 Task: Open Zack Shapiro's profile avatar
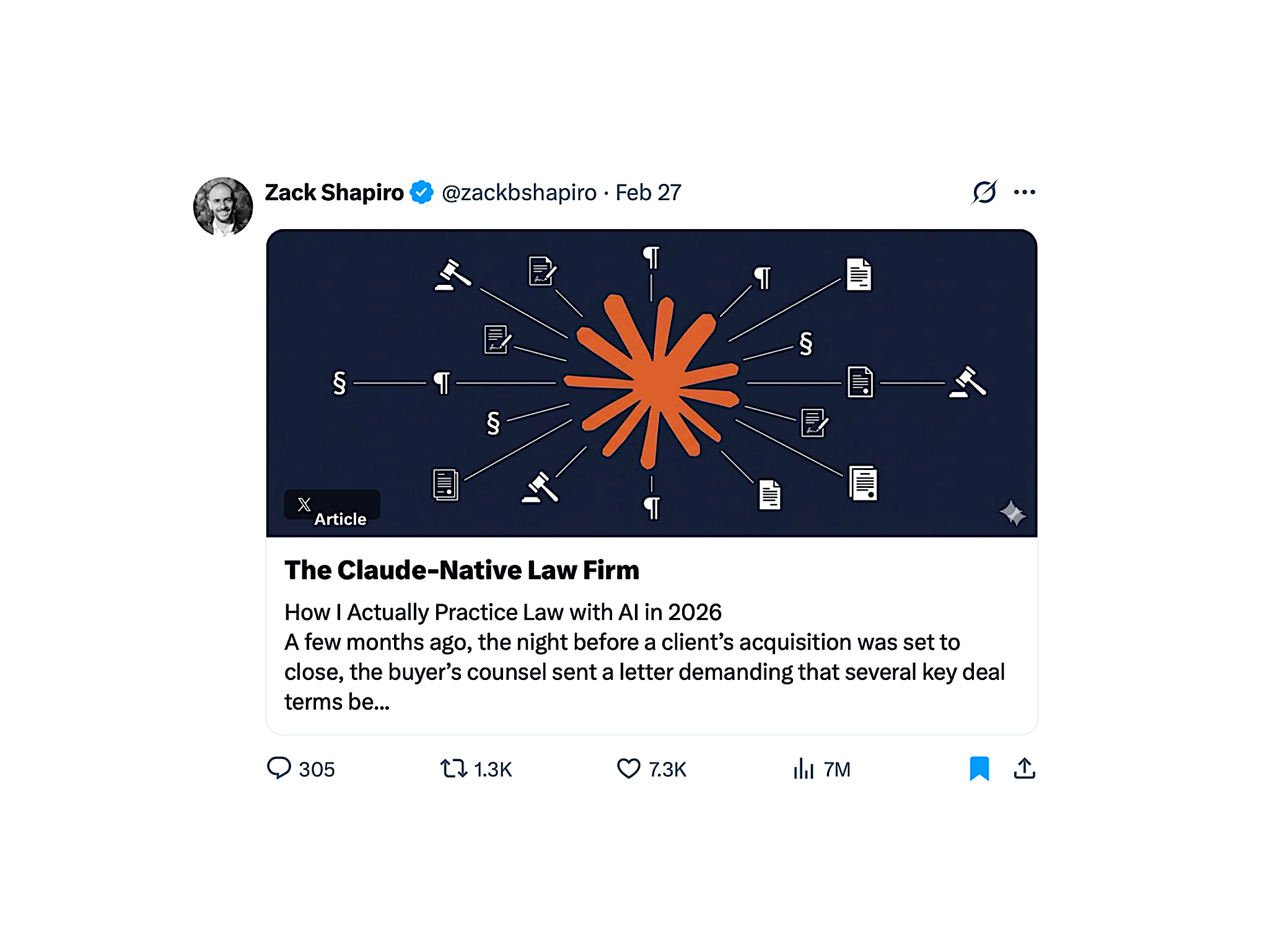click(223, 207)
